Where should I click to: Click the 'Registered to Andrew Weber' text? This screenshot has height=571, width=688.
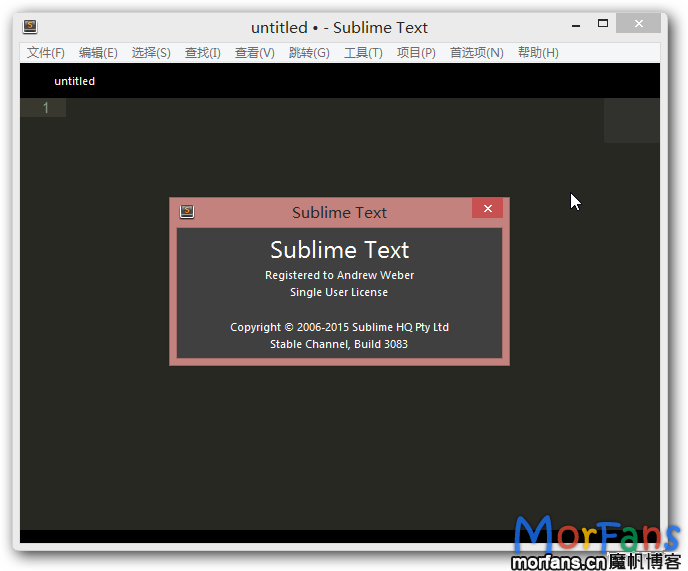click(339, 275)
